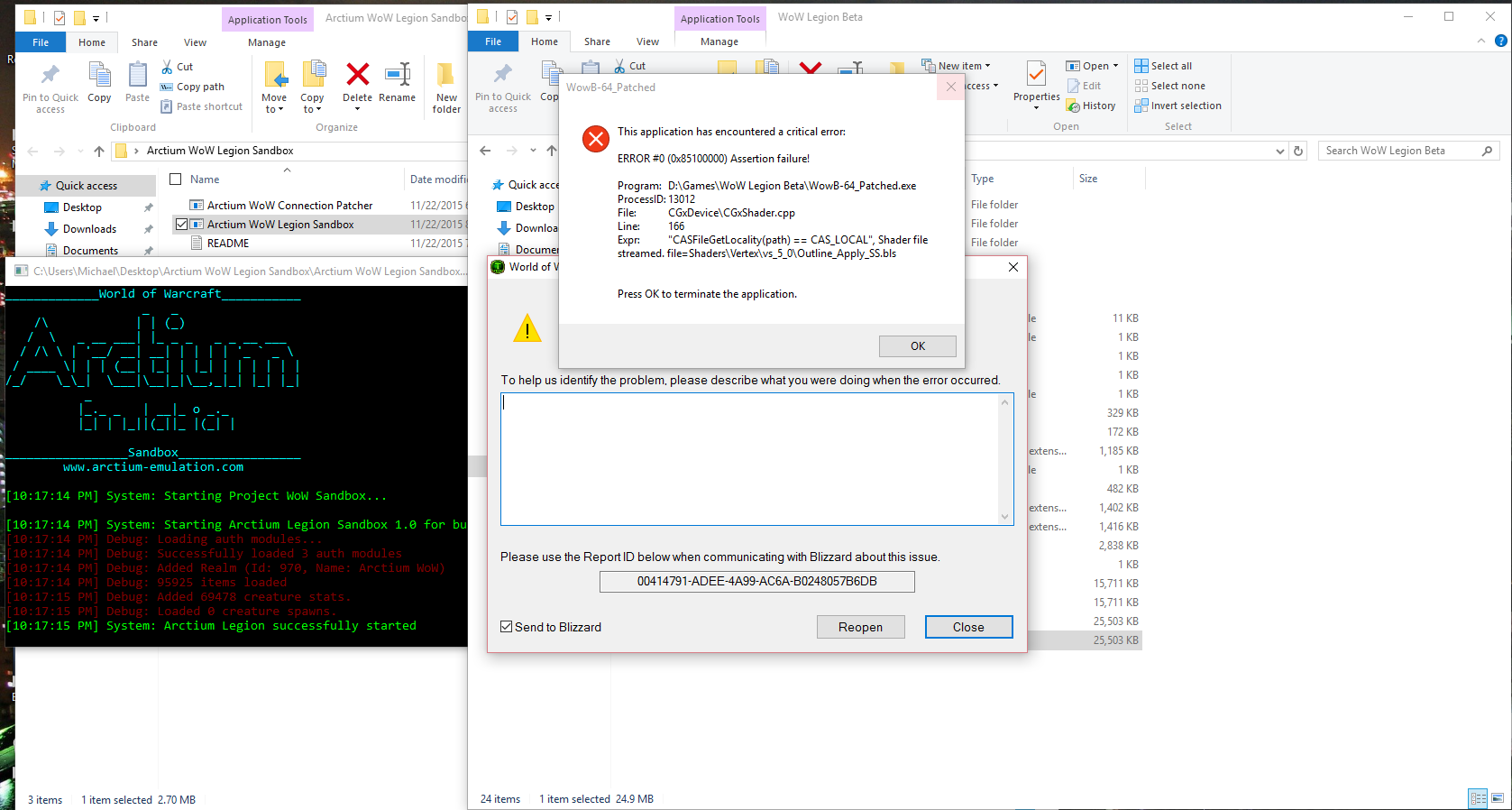This screenshot has height=810, width=1512.
Task: Expand address bar history dropdown in Legion Beta
Action: click(x=1279, y=151)
